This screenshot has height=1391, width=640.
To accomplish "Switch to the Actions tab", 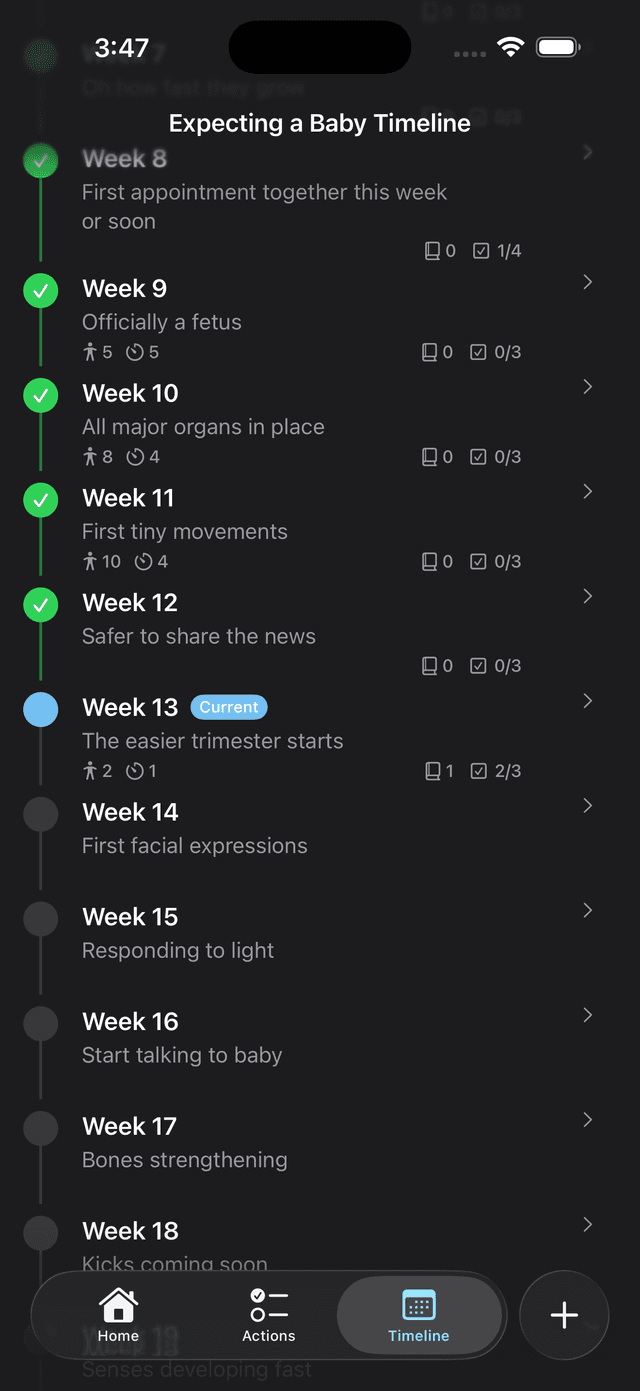I will (268, 1315).
